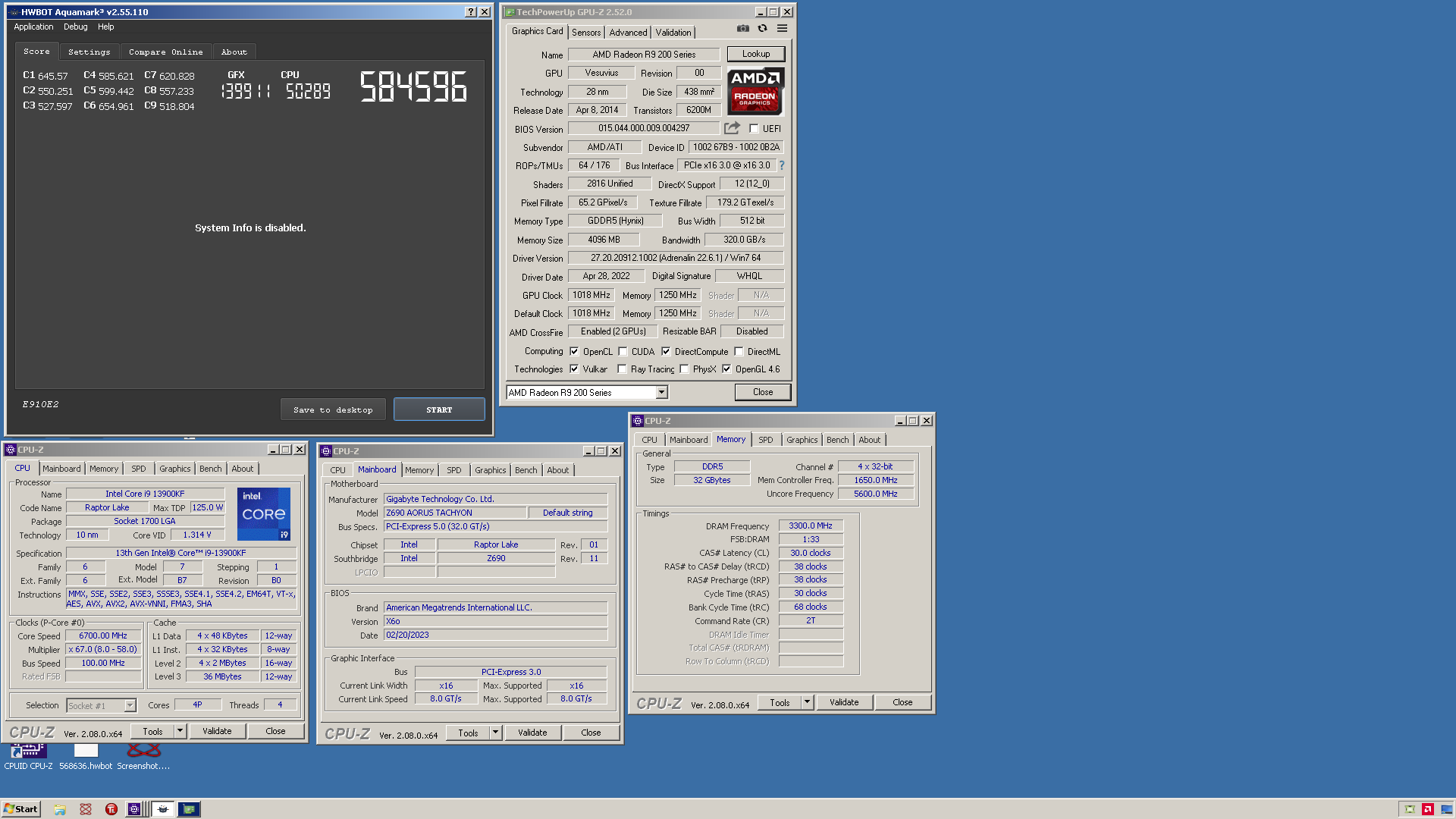Click Close in CPU-Z Mainboard window
The width and height of the screenshot is (1456, 819).
(x=591, y=733)
